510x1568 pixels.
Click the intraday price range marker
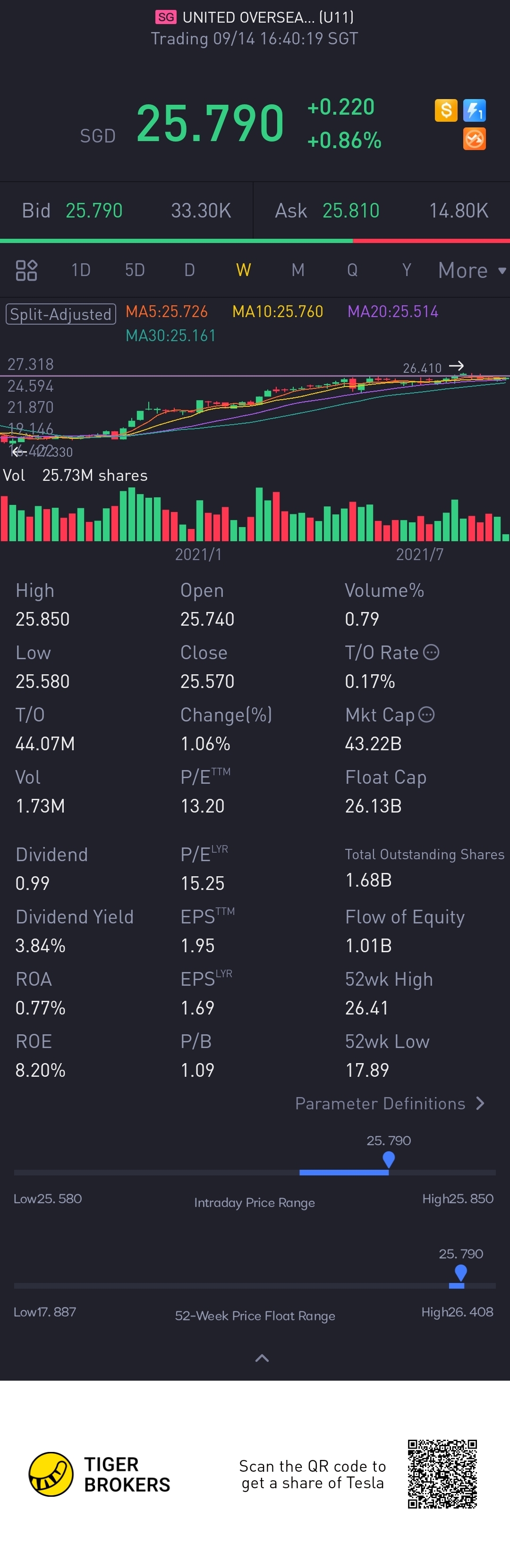tap(388, 1160)
